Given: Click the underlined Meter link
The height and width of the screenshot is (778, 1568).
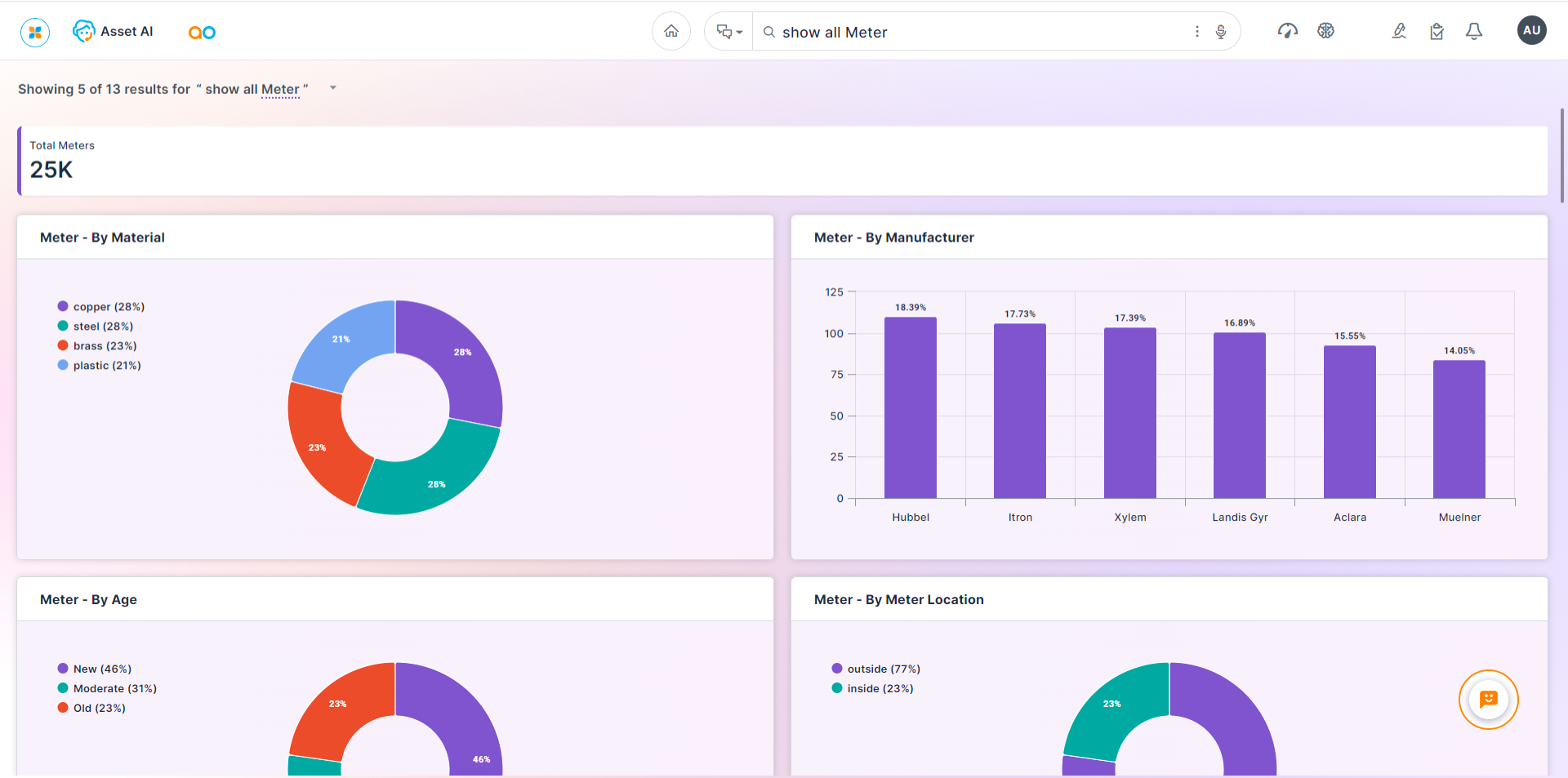Looking at the screenshot, I should (x=280, y=90).
